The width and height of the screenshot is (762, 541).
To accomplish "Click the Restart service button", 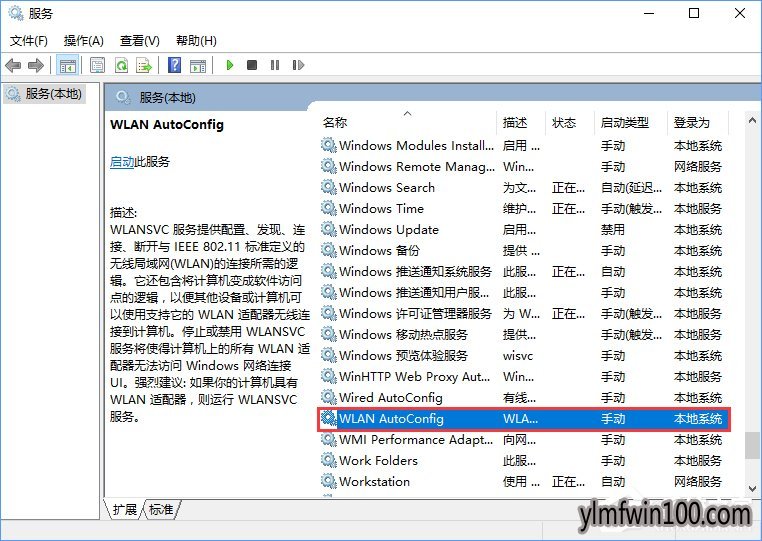I will pos(298,65).
